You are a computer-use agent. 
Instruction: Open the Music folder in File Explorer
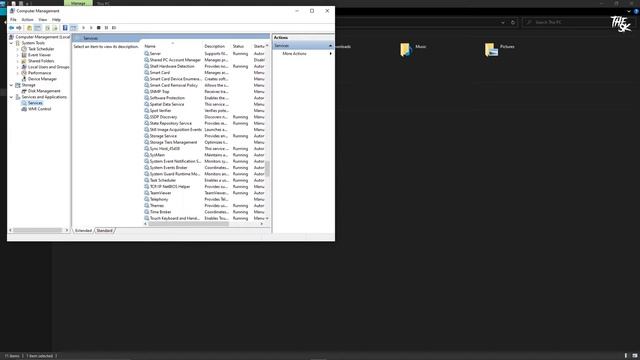(x=413, y=49)
